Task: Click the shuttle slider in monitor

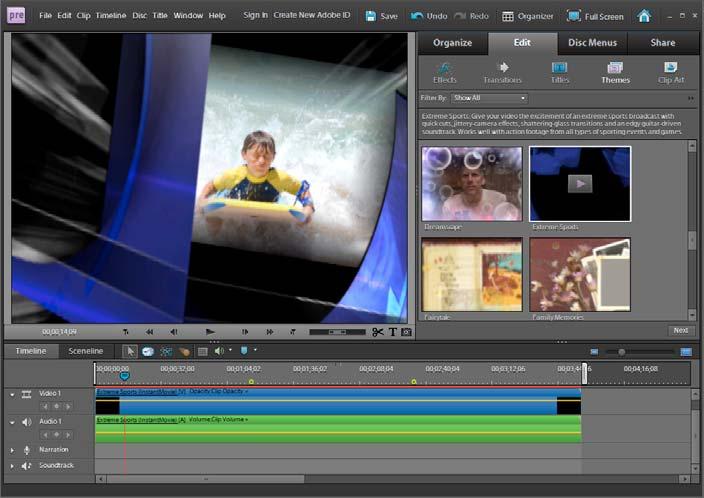Action: [x=337, y=332]
